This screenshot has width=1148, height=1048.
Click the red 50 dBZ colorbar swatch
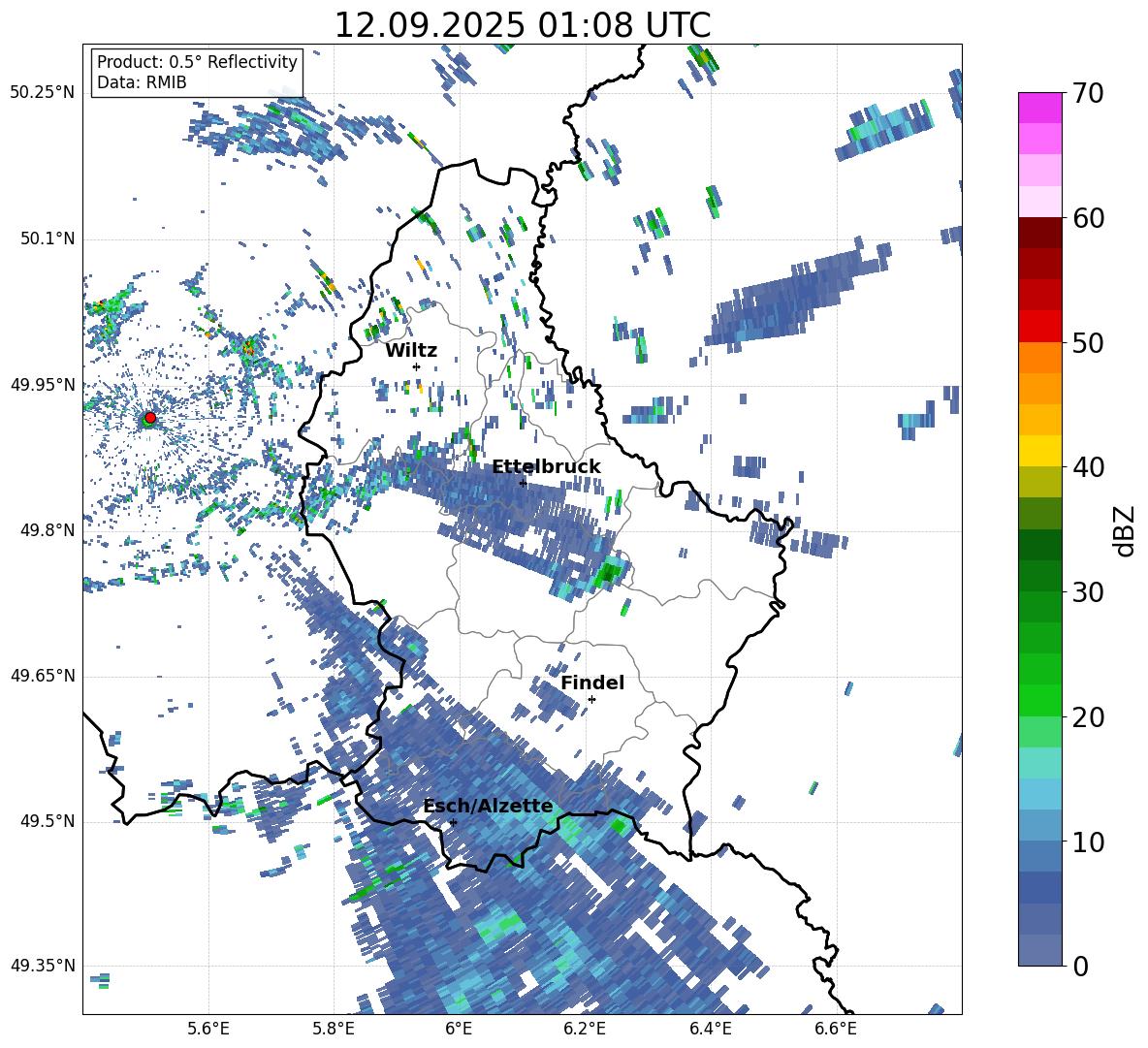point(1039,327)
